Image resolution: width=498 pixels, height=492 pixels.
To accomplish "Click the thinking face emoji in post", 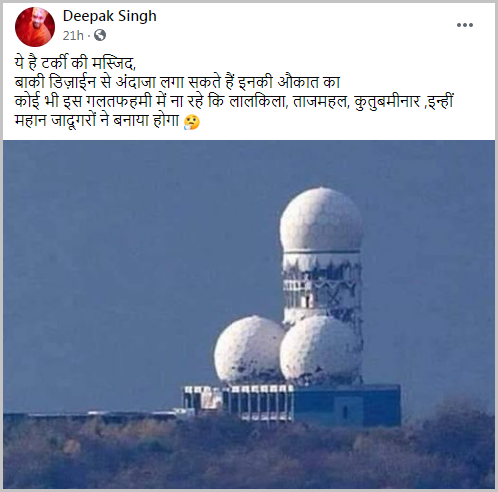I will click(192, 122).
